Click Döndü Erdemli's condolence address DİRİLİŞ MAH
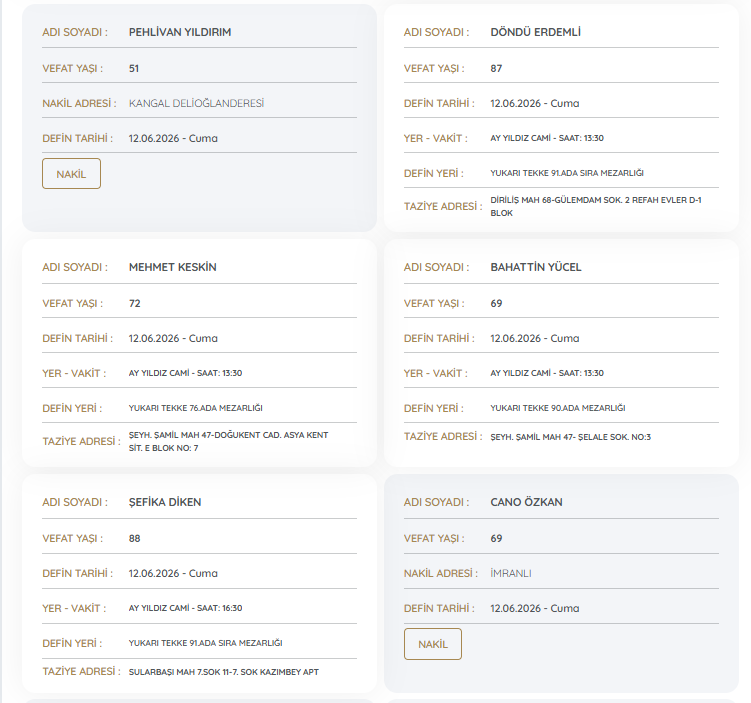This screenshot has height=703, width=751. click(596, 206)
